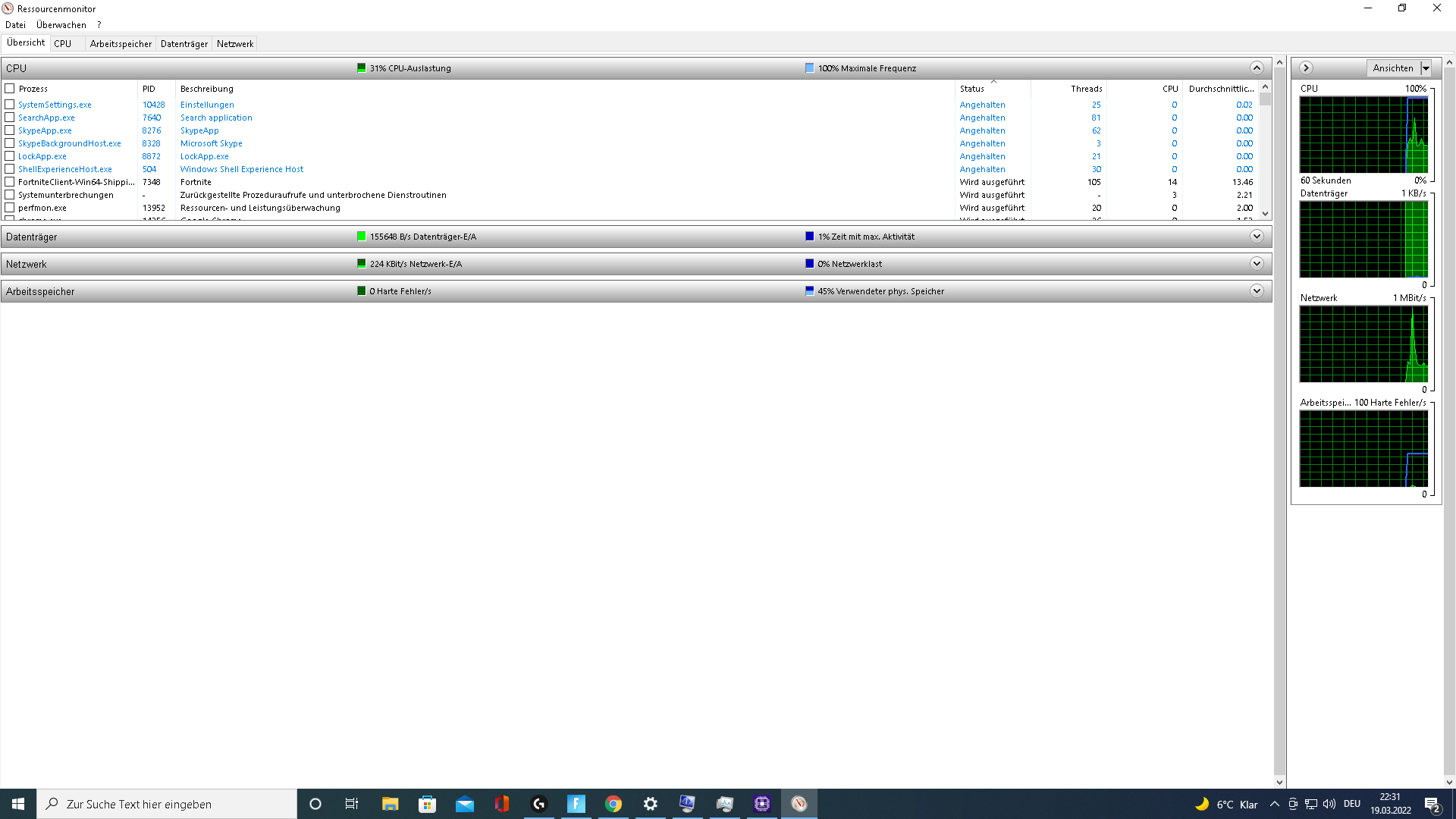The height and width of the screenshot is (819, 1456).
Task: Open Task View taskbar icon
Action: click(x=352, y=804)
